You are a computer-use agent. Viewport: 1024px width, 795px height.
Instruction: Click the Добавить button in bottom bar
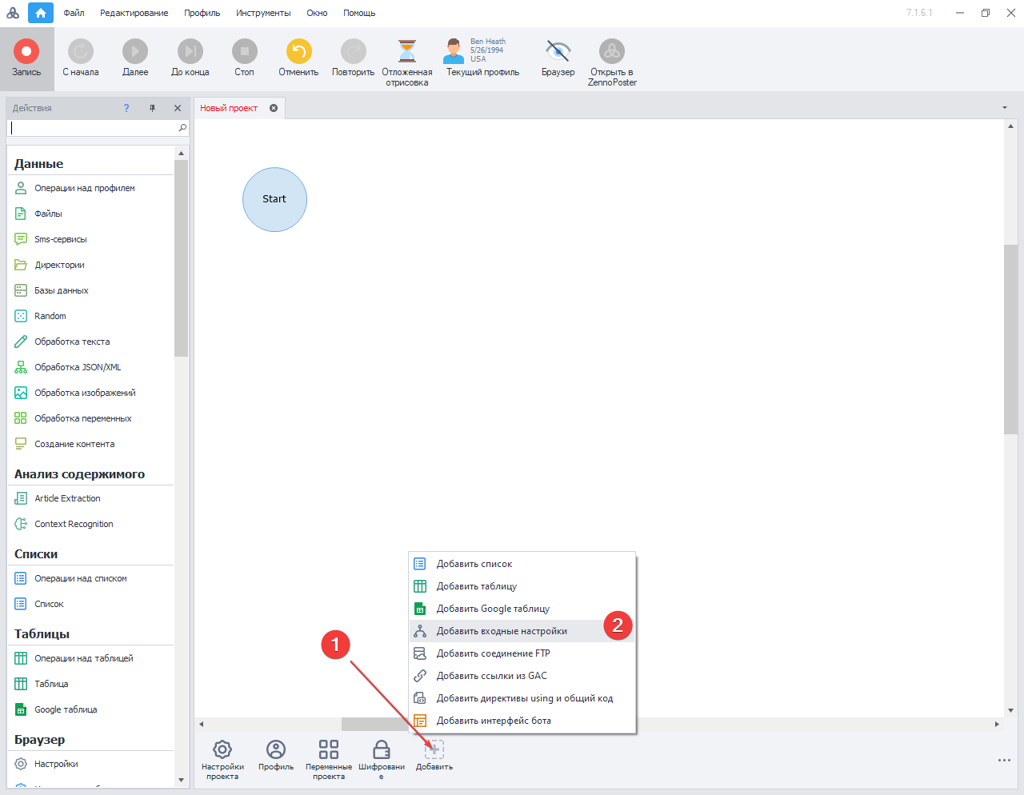(x=434, y=751)
